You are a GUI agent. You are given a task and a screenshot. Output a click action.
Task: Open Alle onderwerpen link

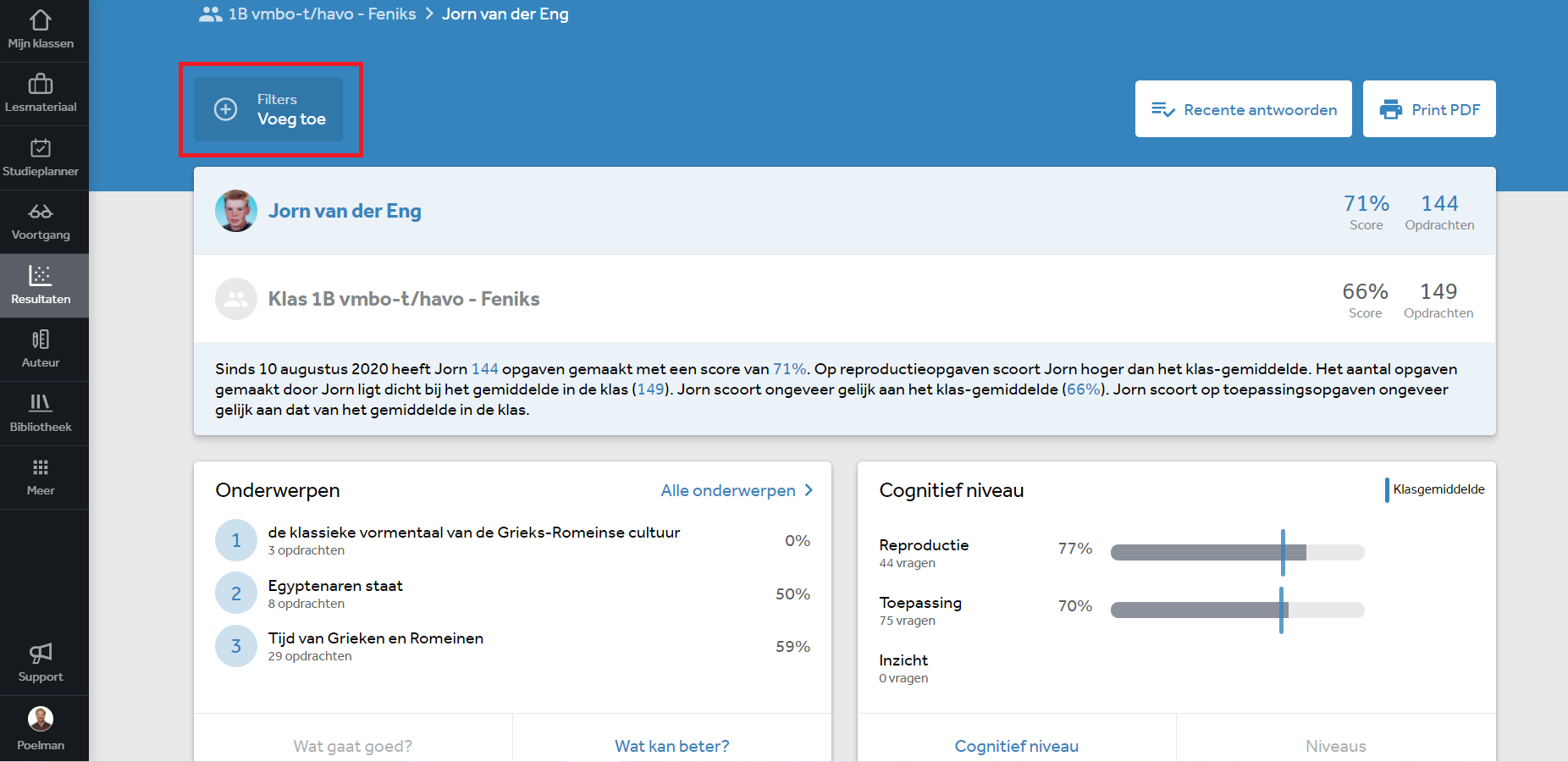[728, 490]
